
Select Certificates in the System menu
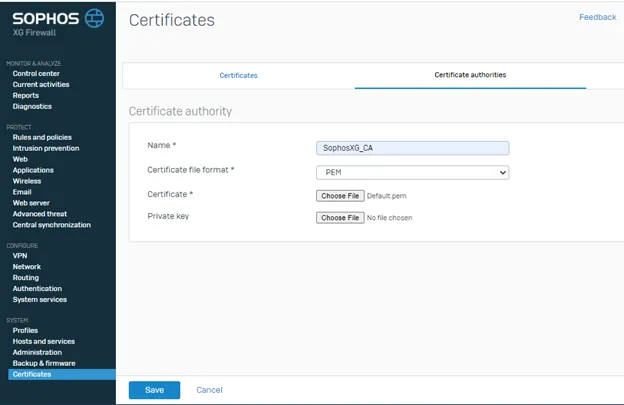coord(32,374)
